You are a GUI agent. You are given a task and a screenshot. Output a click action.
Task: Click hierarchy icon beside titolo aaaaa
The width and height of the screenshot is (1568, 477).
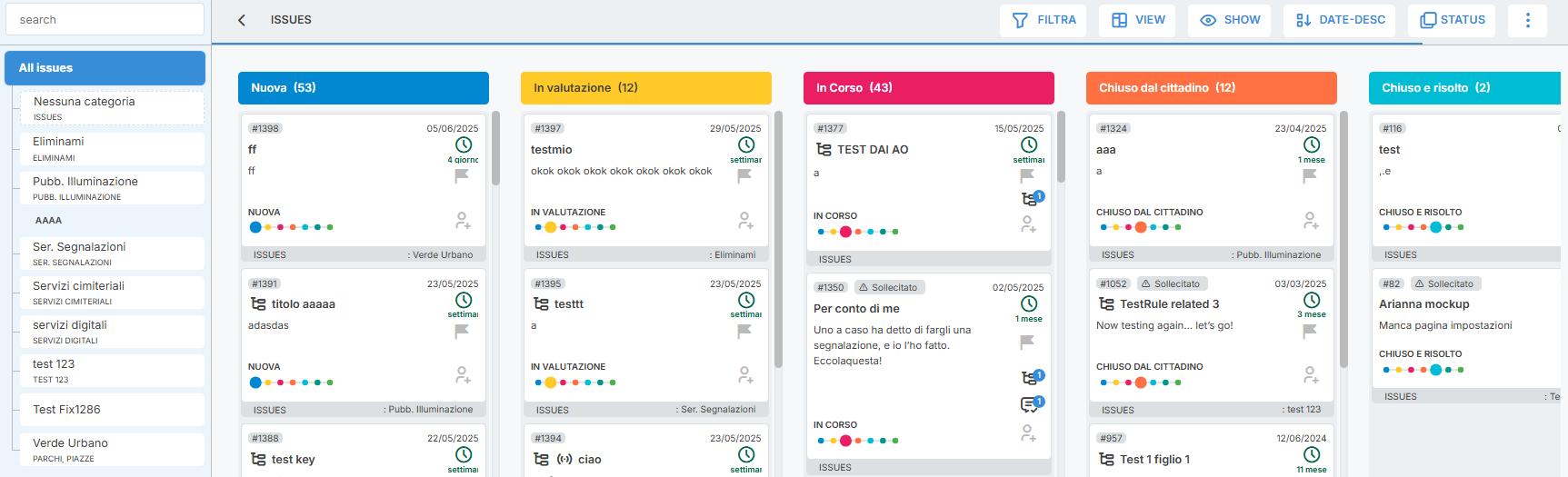(258, 304)
